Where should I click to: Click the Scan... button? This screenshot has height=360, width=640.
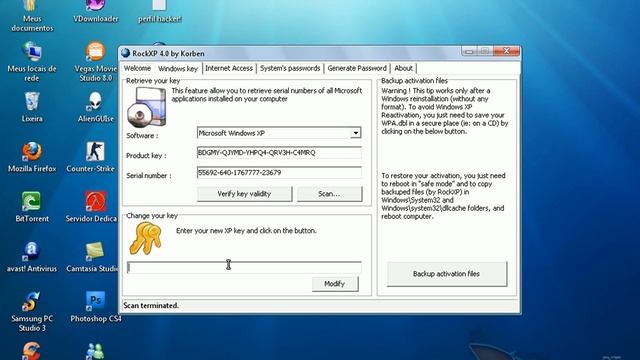point(329,194)
